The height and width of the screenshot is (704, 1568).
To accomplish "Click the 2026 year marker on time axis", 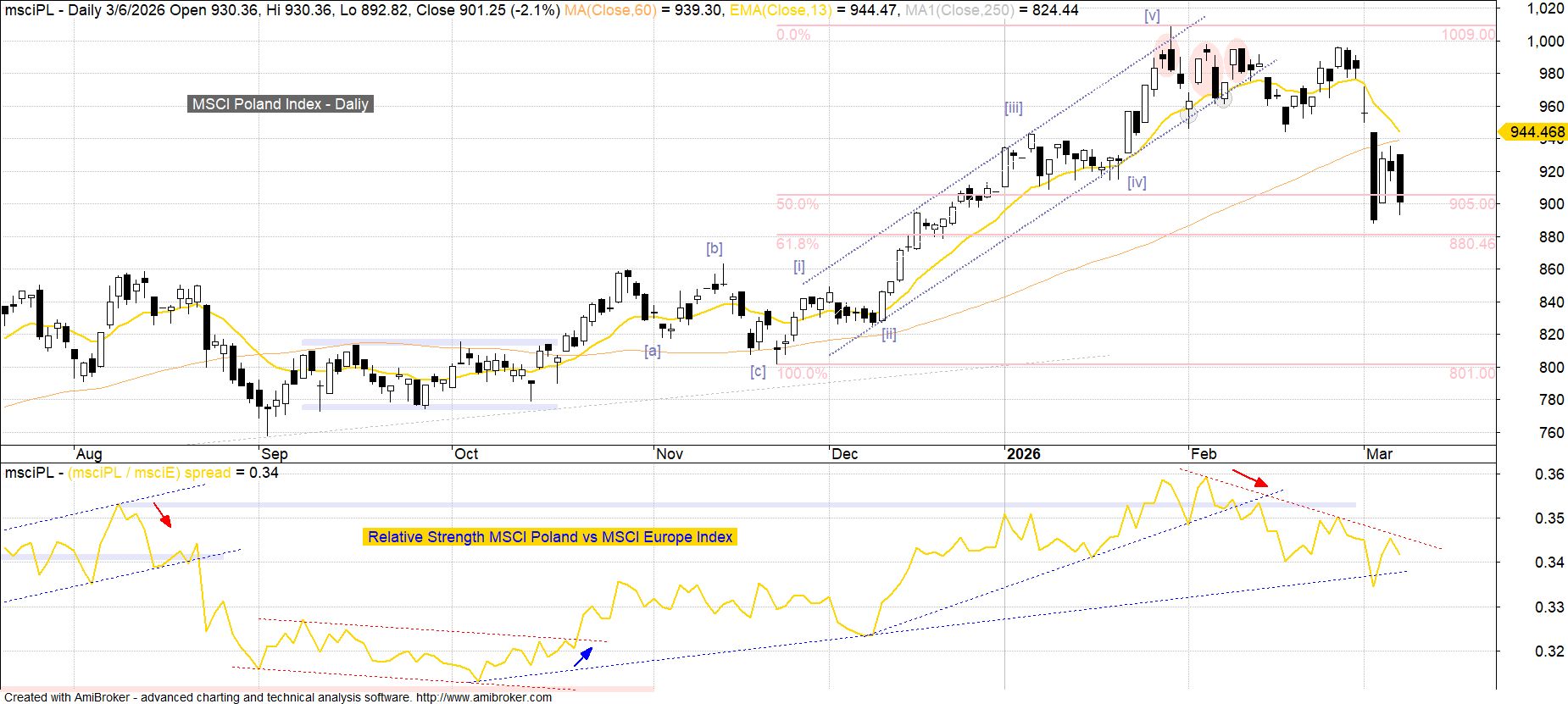I will pos(1024,454).
